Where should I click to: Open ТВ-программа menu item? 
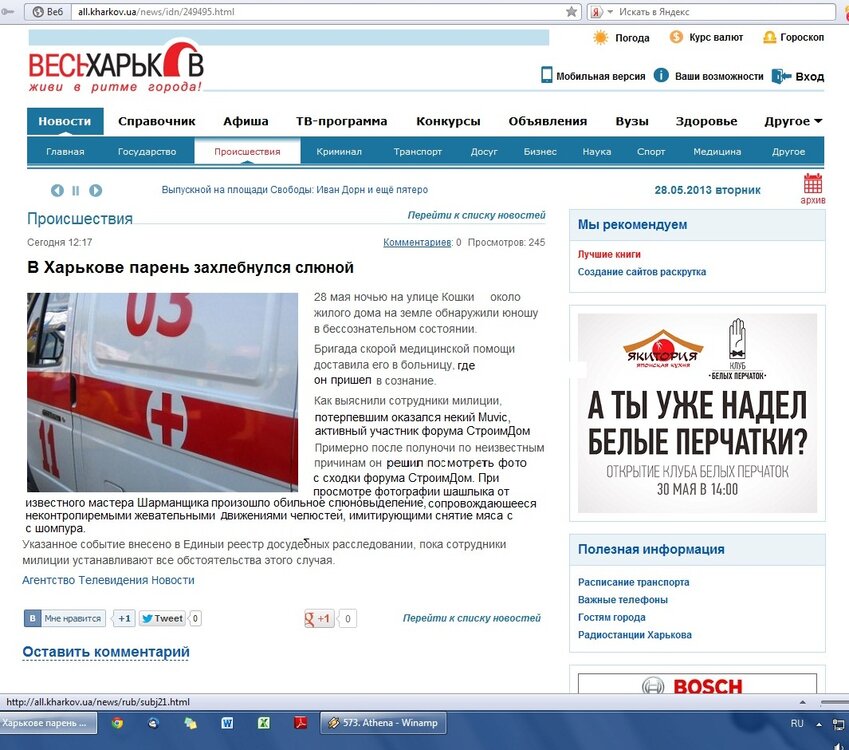pos(341,121)
